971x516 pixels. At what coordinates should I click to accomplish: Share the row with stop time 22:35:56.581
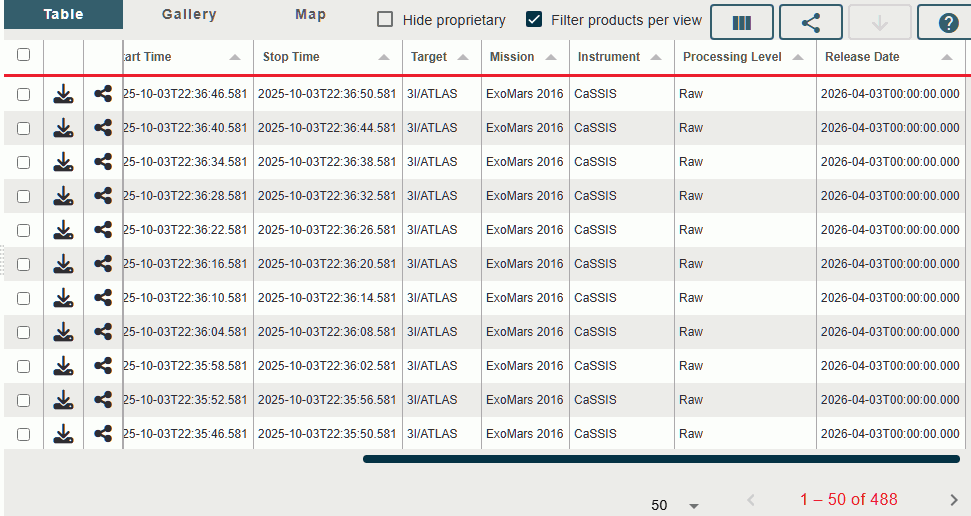(102, 400)
